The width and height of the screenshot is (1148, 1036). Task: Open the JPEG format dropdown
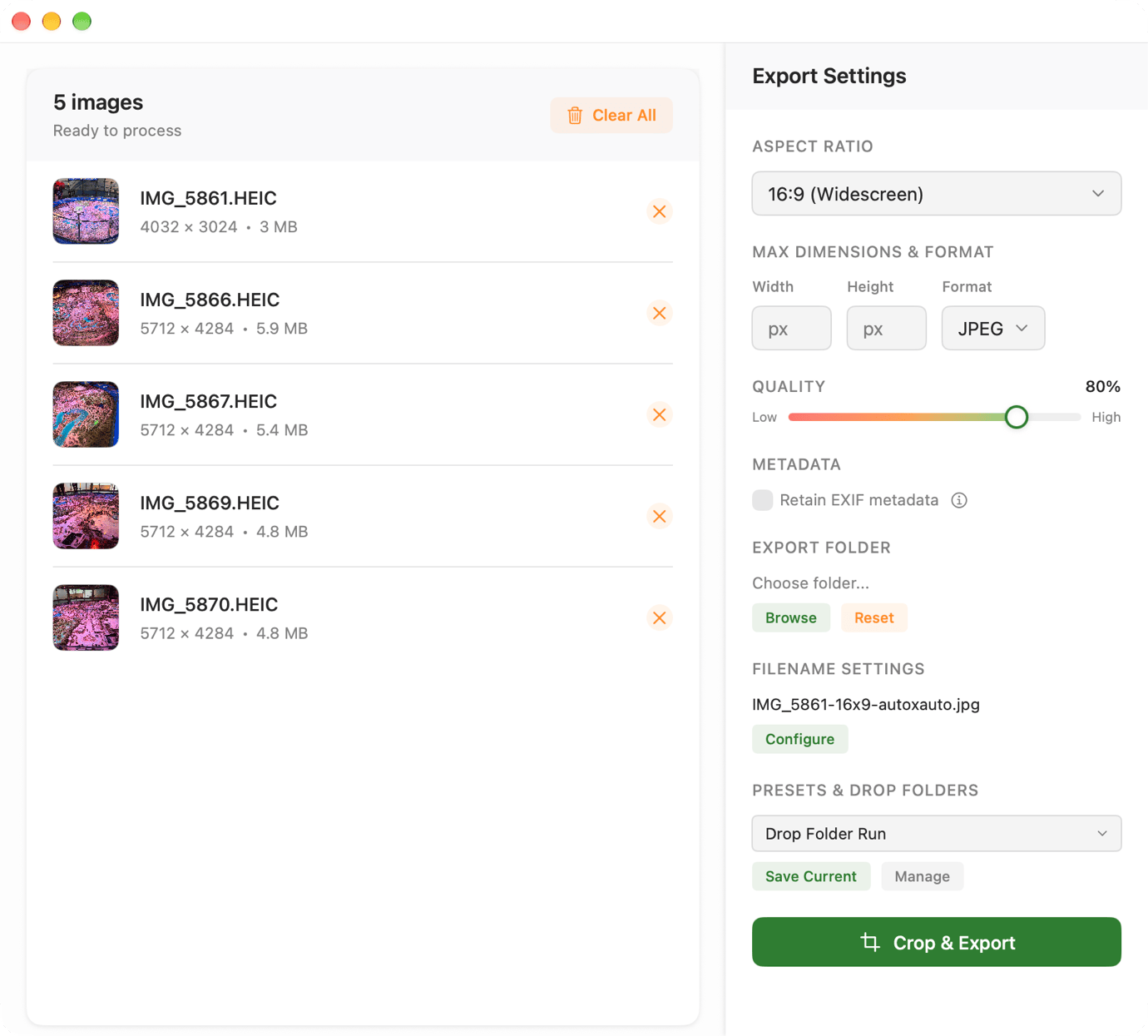pos(993,328)
